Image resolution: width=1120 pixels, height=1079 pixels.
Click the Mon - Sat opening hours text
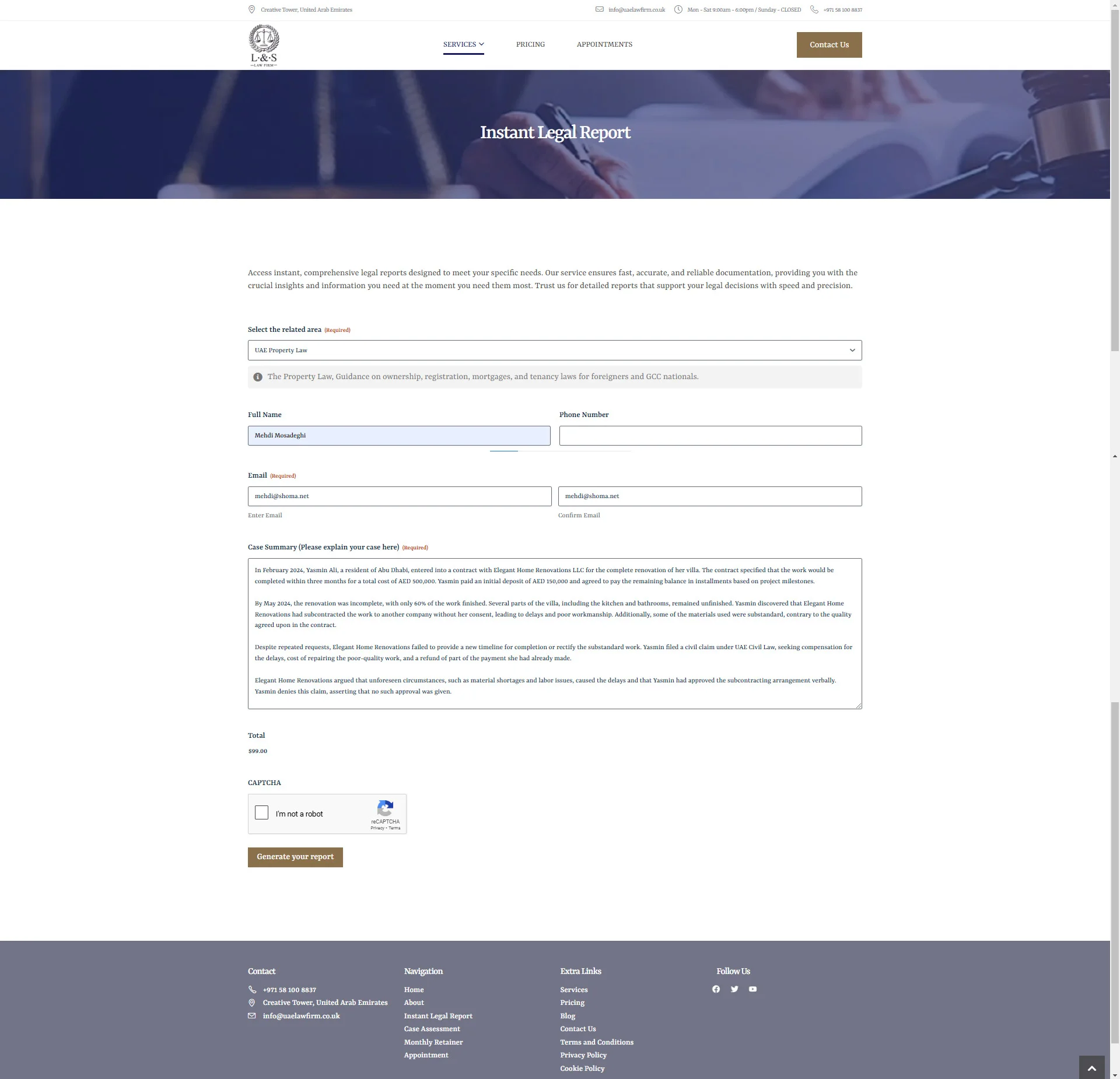pyautogui.click(x=744, y=10)
